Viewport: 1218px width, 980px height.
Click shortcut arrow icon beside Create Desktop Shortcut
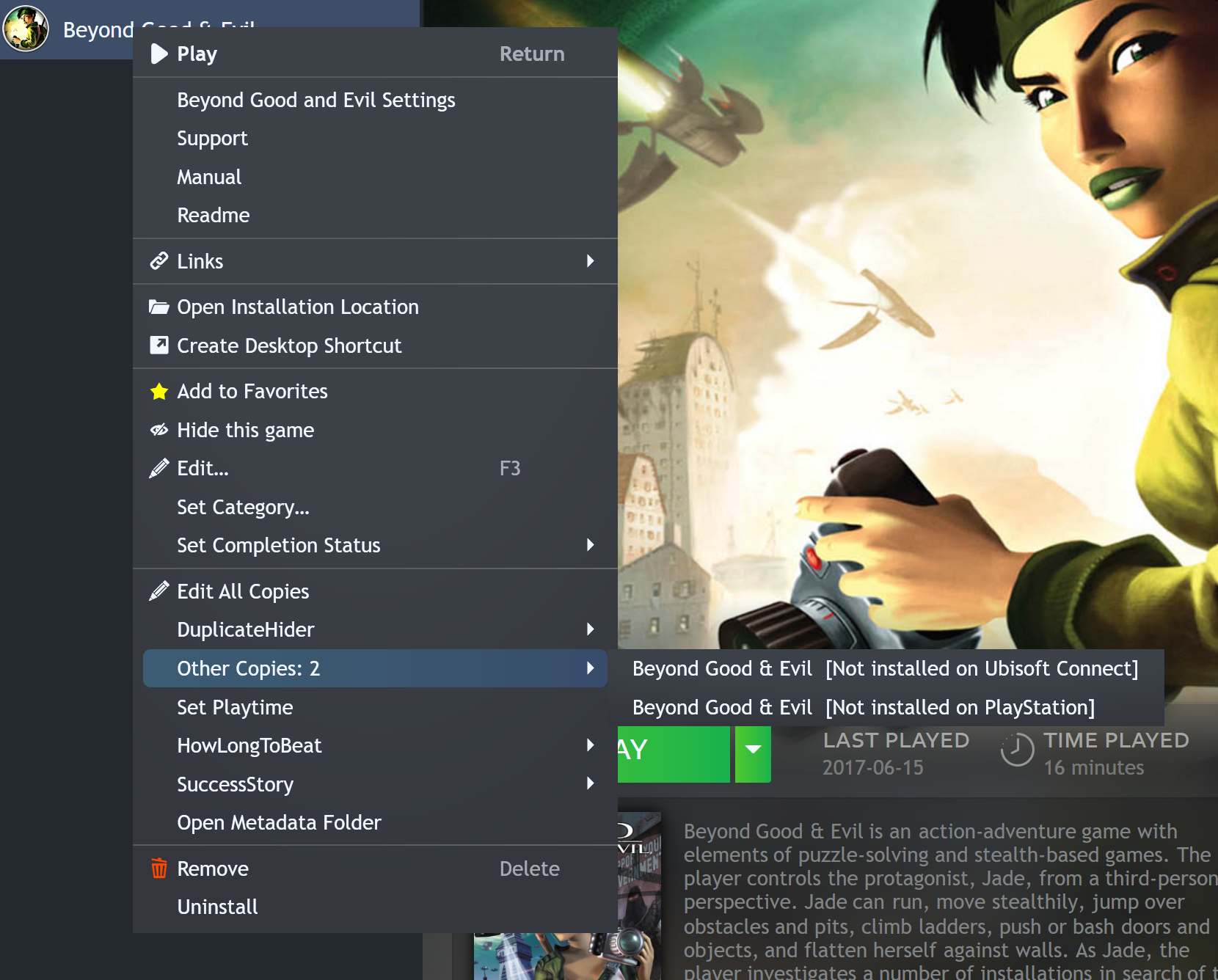159,345
